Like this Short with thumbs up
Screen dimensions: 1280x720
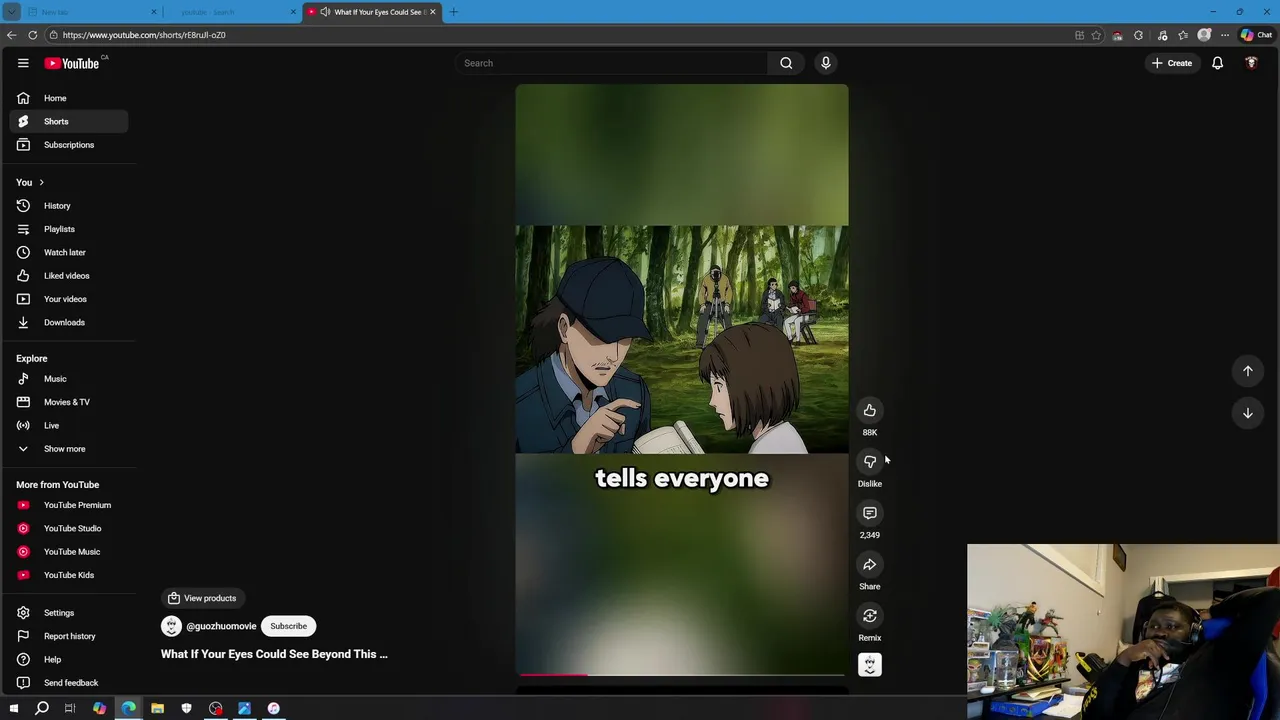coord(870,410)
